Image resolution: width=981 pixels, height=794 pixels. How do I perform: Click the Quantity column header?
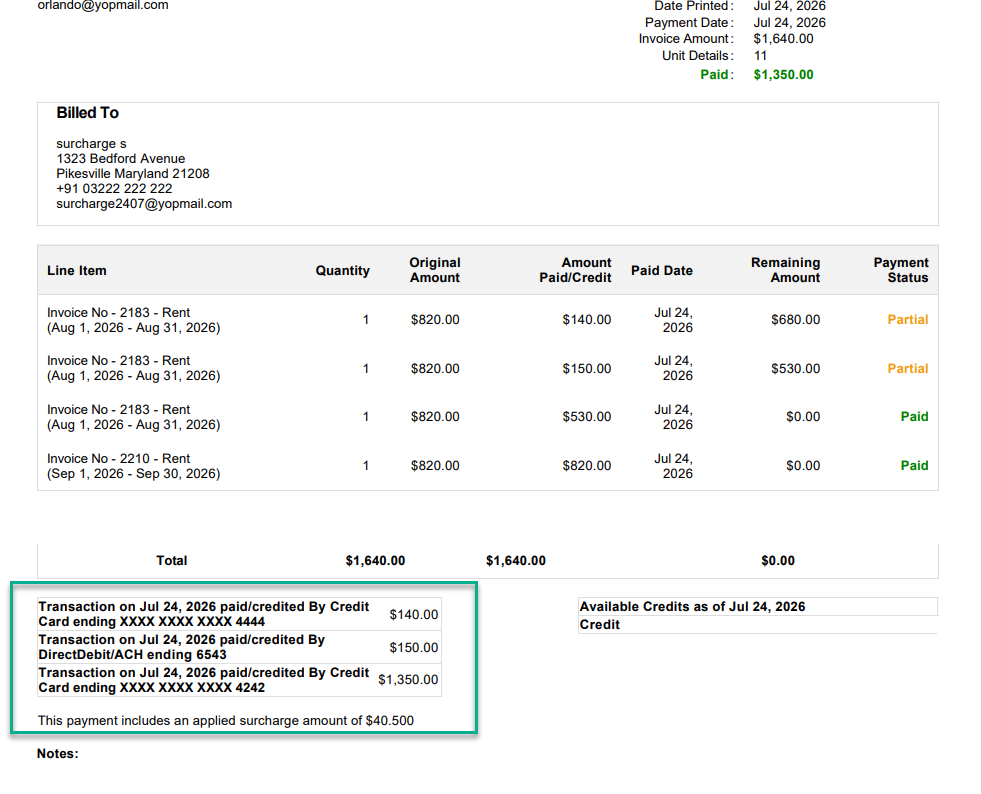pos(342,270)
